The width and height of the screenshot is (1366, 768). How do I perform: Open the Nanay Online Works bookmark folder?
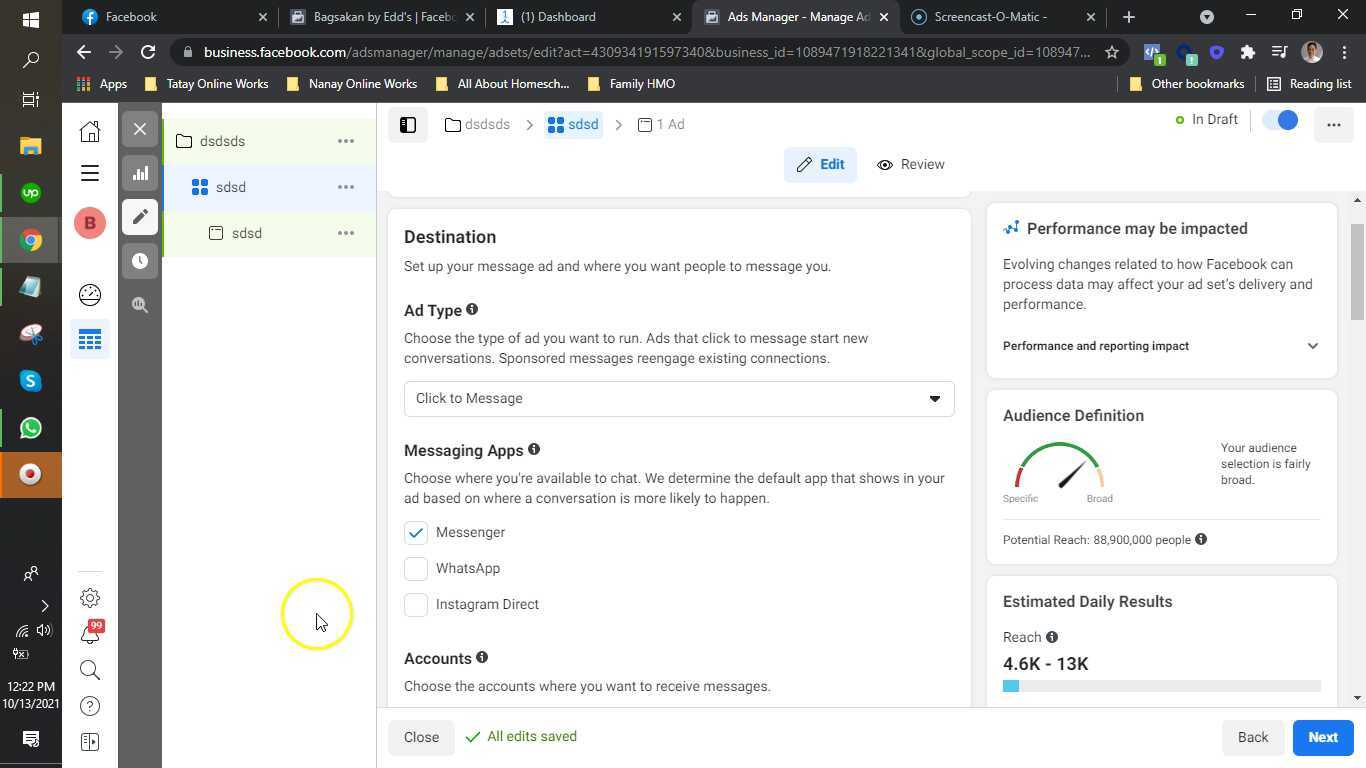coord(351,84)
